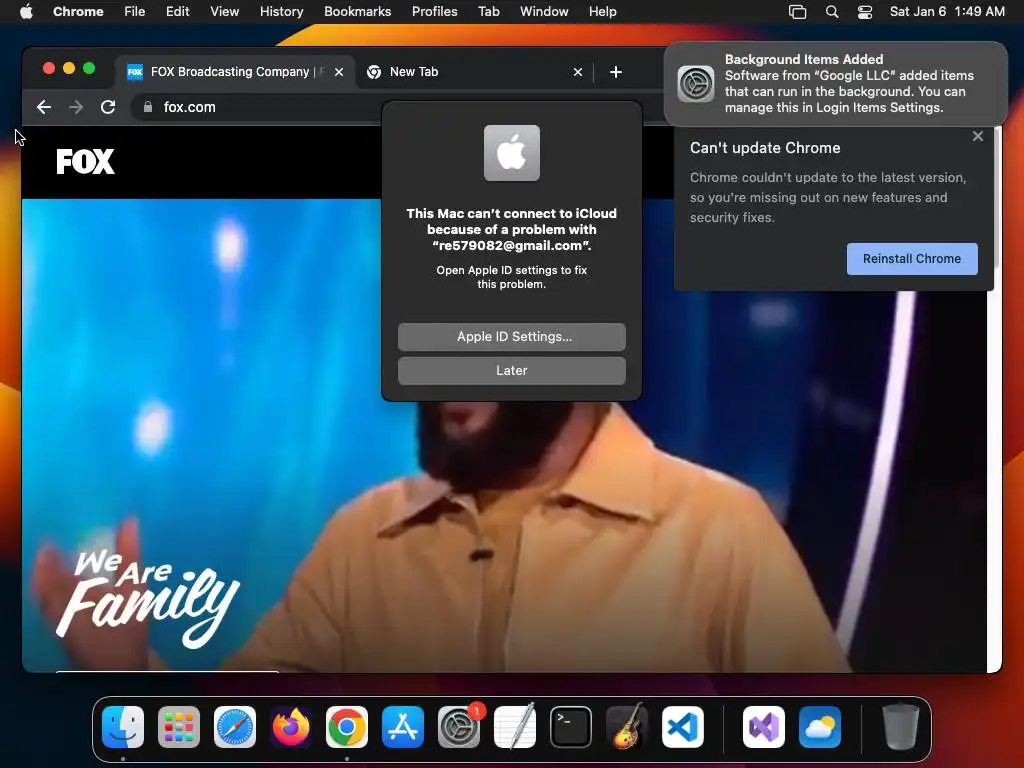The image size is (1024, 768).
Task: Reload the fox.com page
Action: (108, 107)
